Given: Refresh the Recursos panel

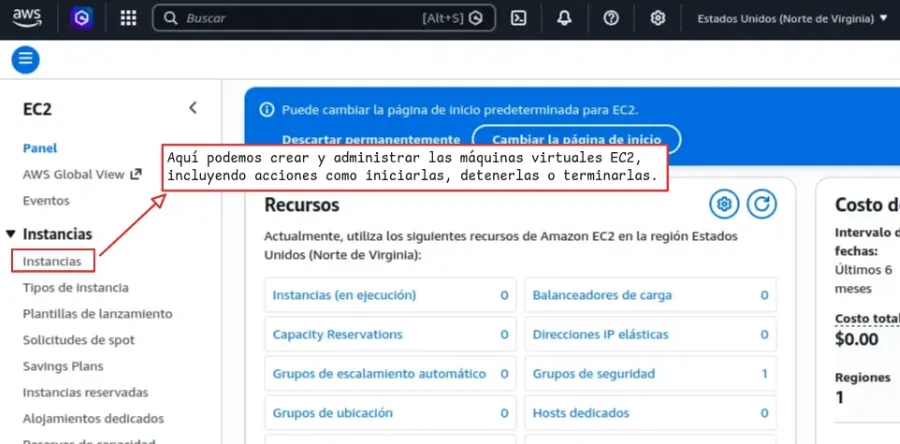Looking at the screenshot, I should (762, 204).
